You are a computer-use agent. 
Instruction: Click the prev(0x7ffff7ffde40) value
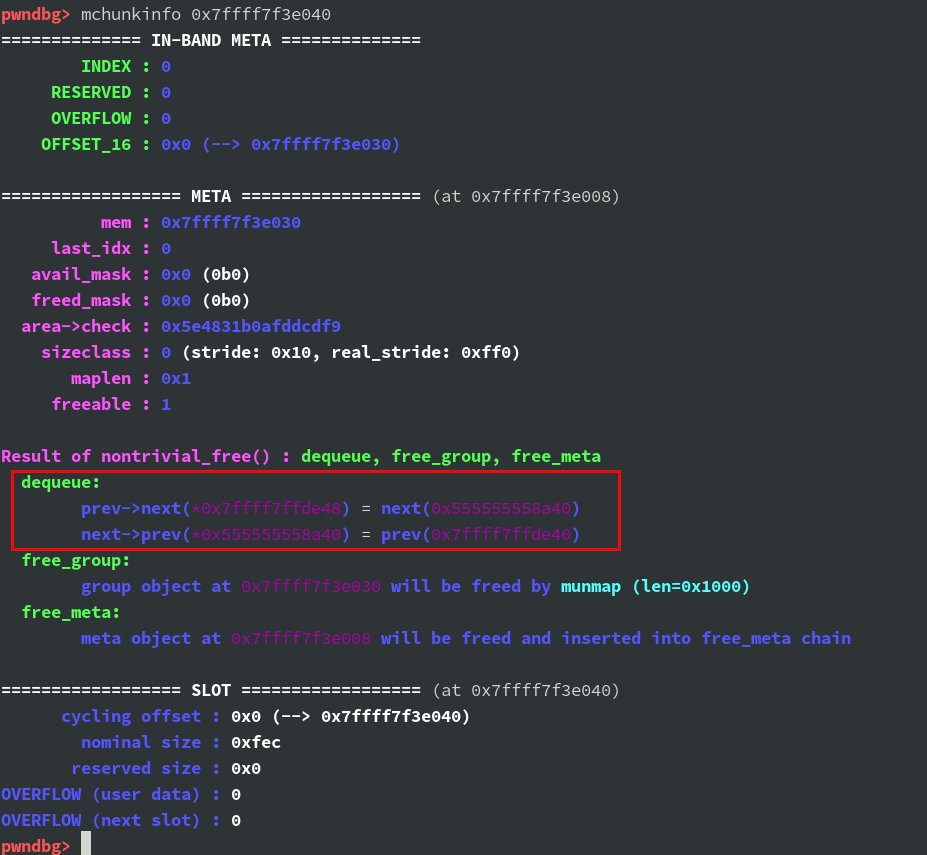tap(480, 534)
